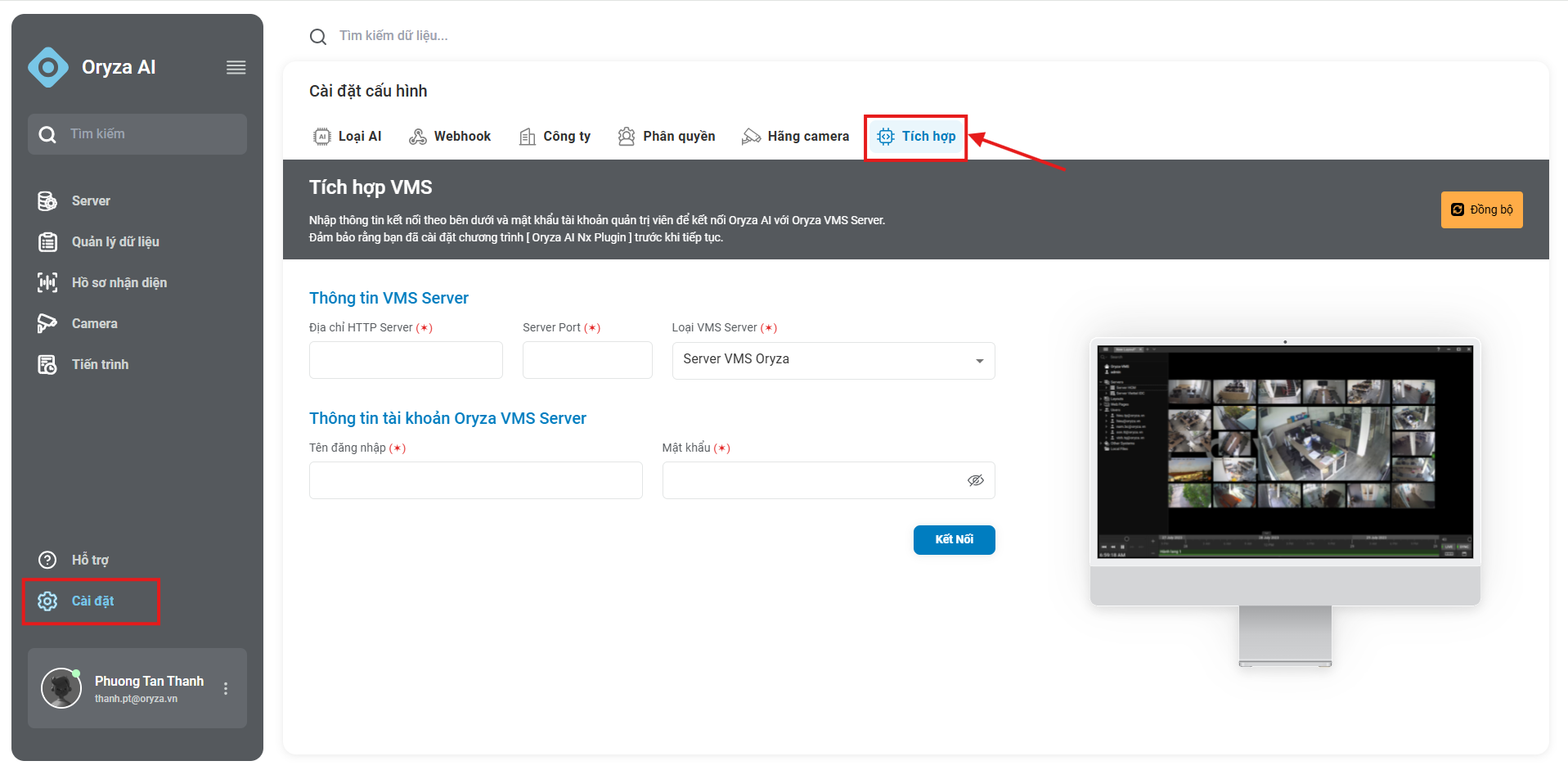Click Phuong Tan Thanh profile name
The image size is (1568, 770).
[150, 681]
